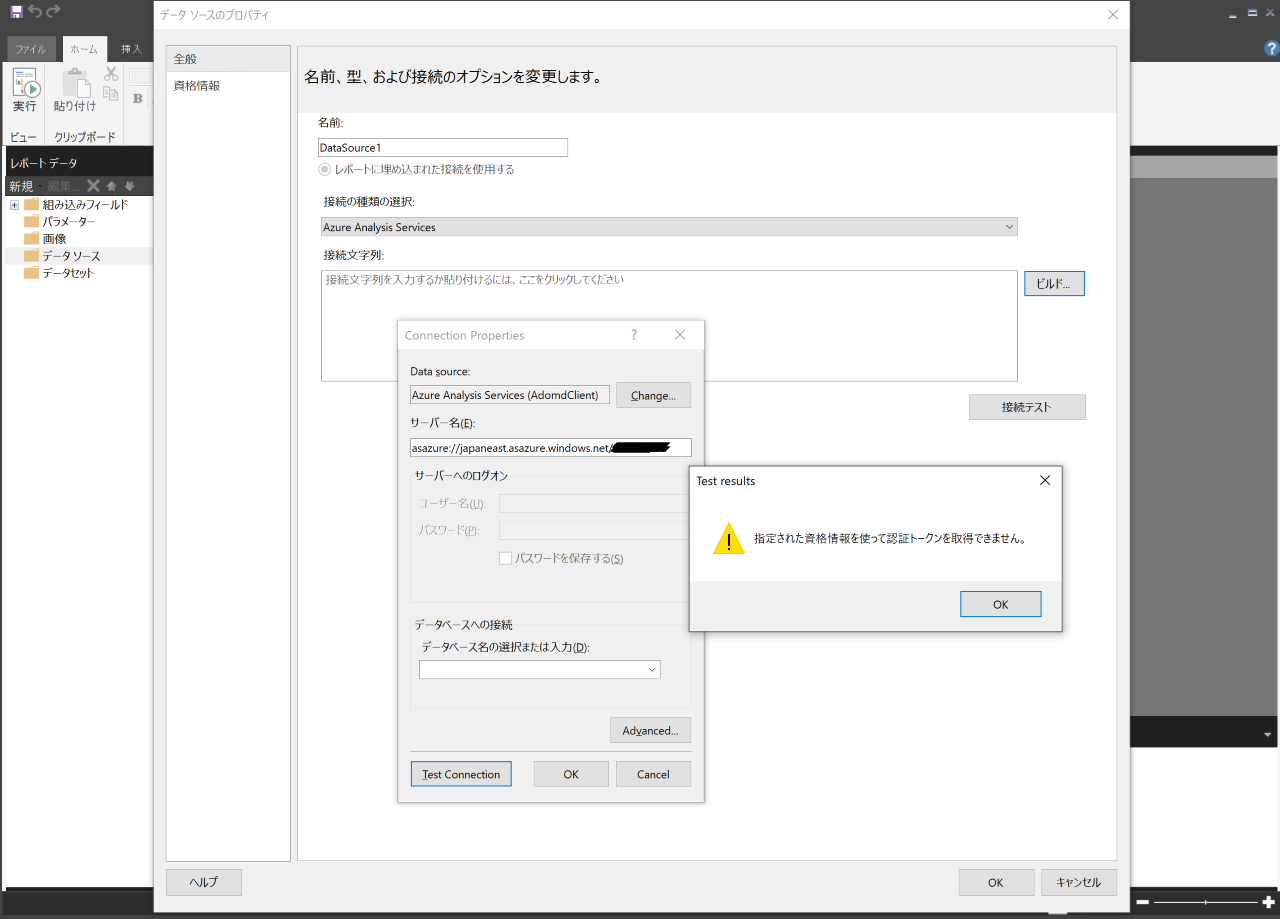The image size is (1280, 919).
Task: Click the キャンセル button in properties window
Action: [x=1079, y=882]
